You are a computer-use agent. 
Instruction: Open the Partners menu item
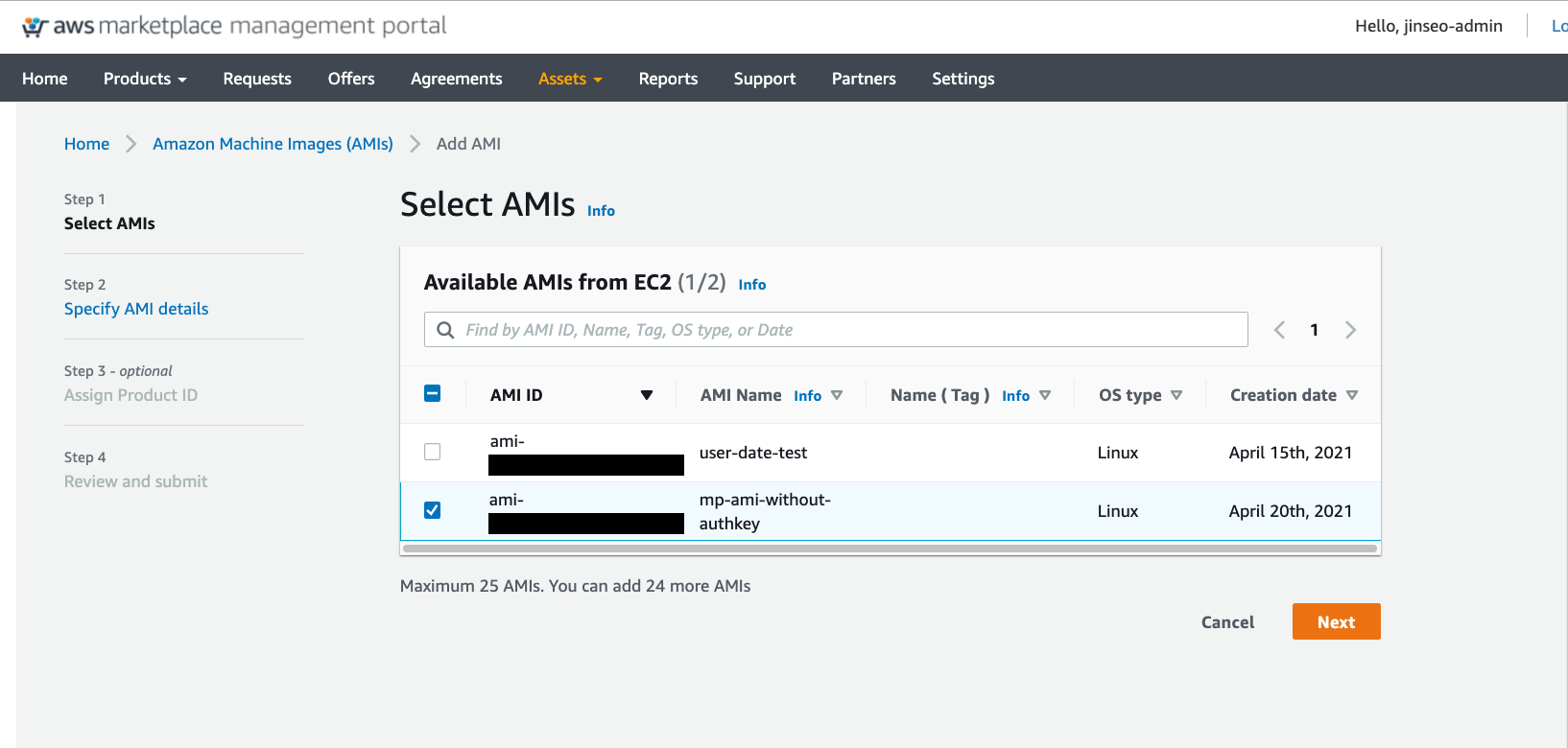(x=864, y=79)
